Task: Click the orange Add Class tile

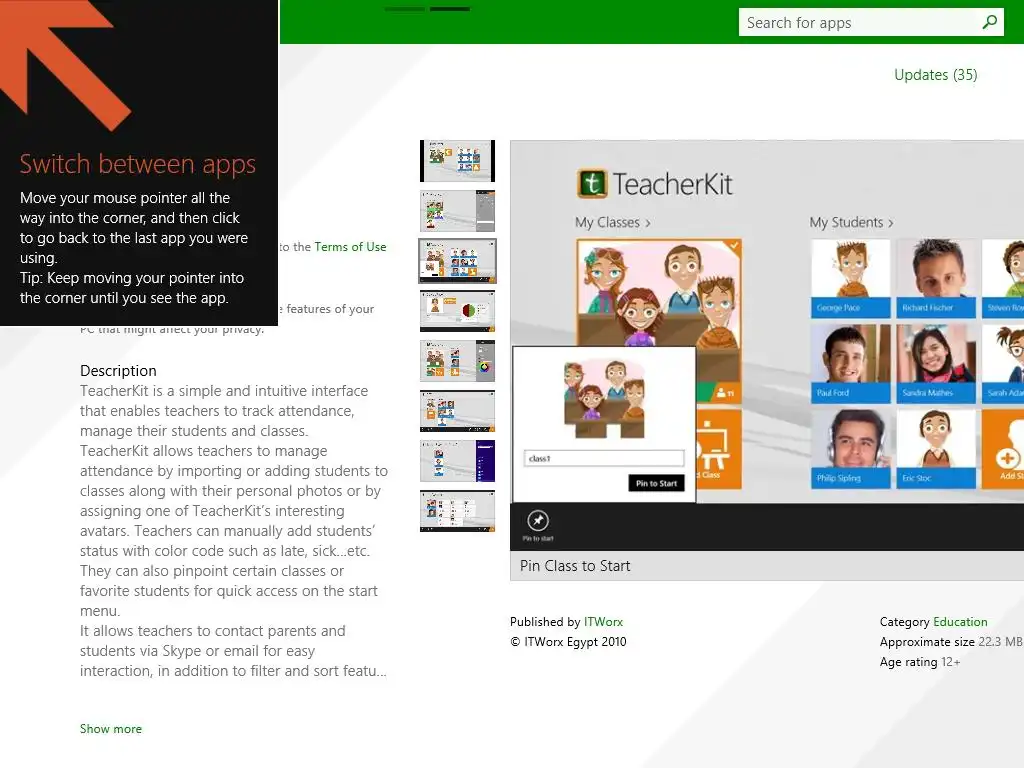Action: [719, 449]
